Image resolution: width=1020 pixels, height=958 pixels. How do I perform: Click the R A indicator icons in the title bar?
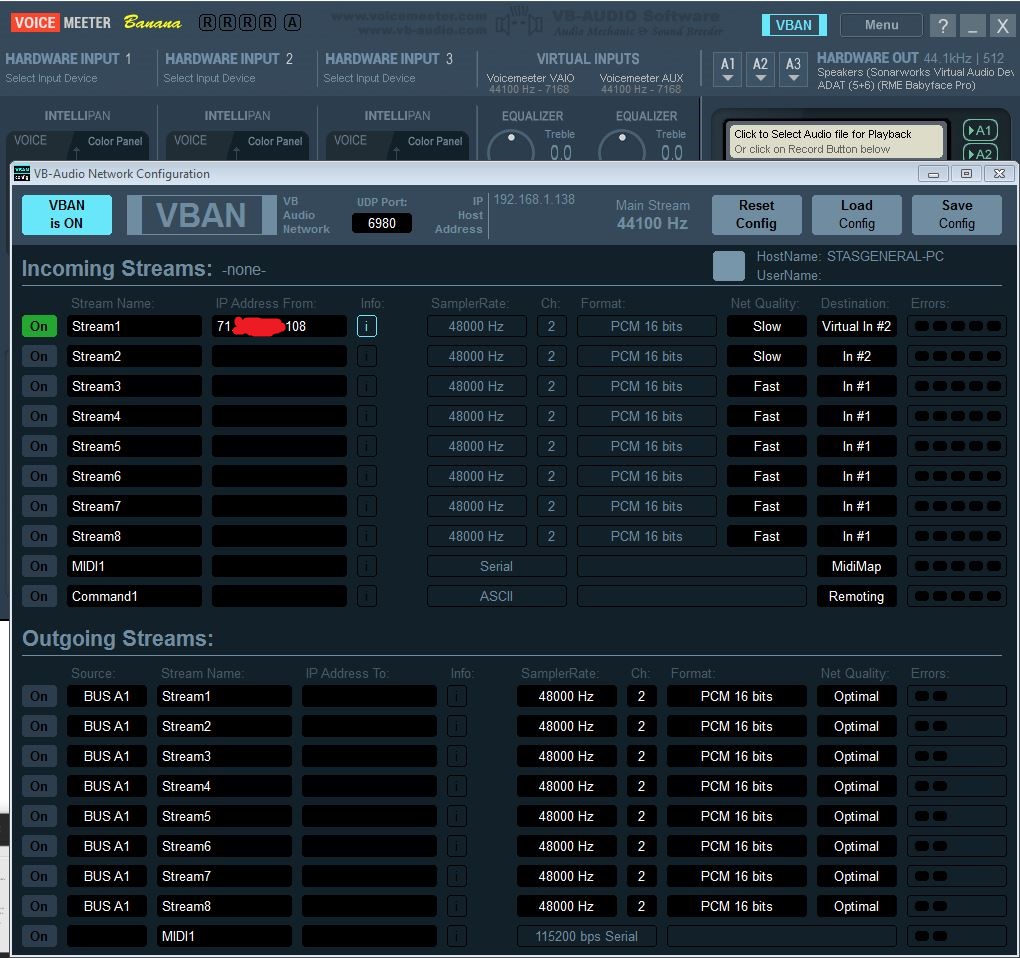coord(250,23)
